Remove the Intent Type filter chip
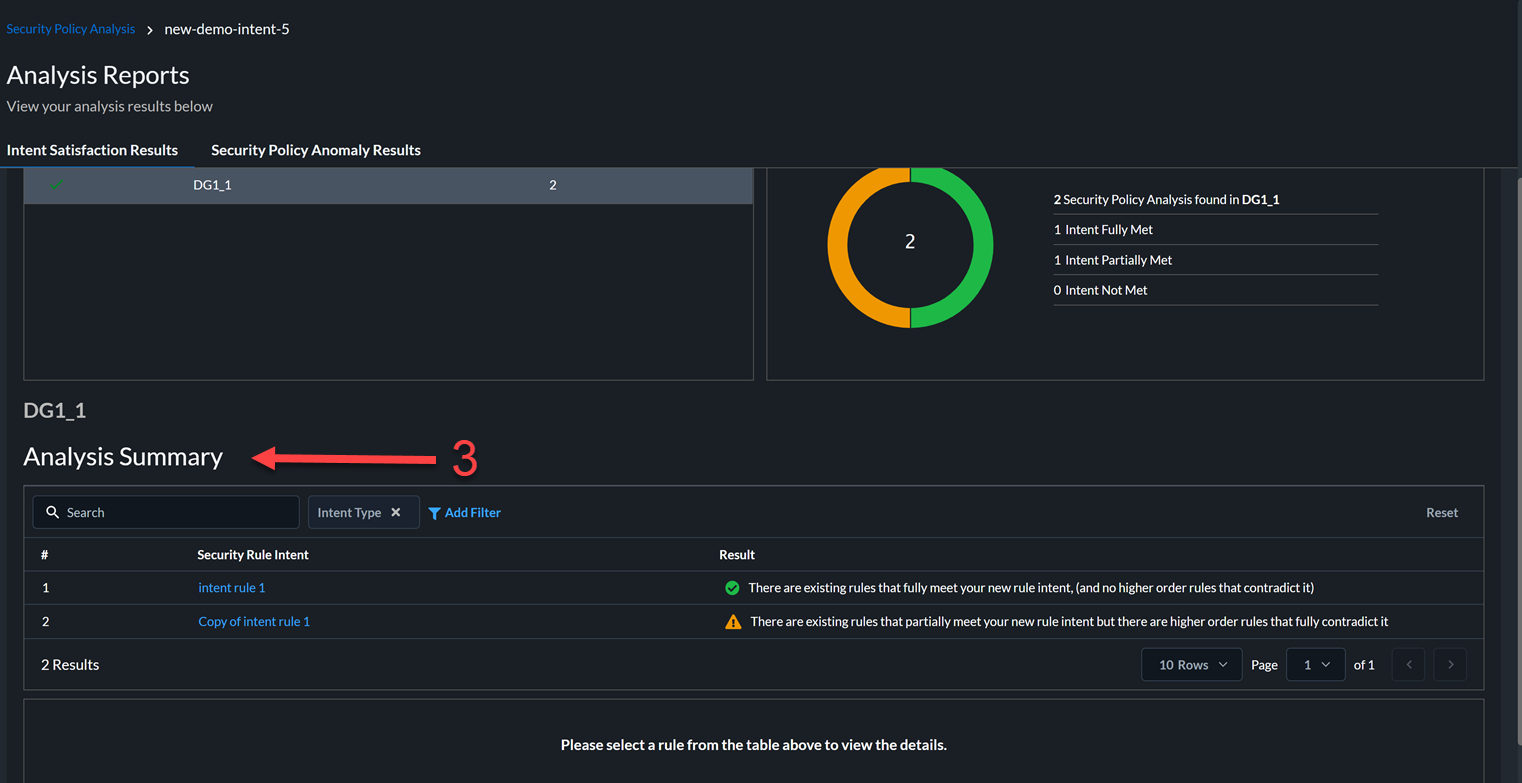Image resolution: width=1522 pixels, height=783 pixels. (x=396, y=512)
